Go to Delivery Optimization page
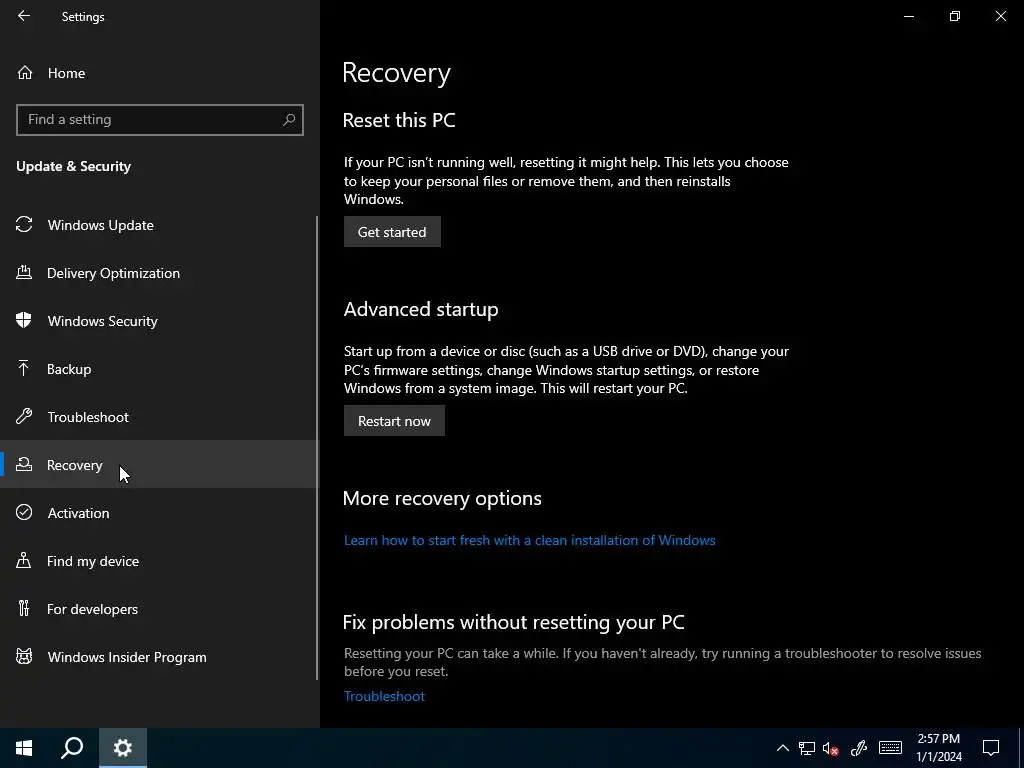This screenshot has height=768, width=1024. click(x=158, y=272)
